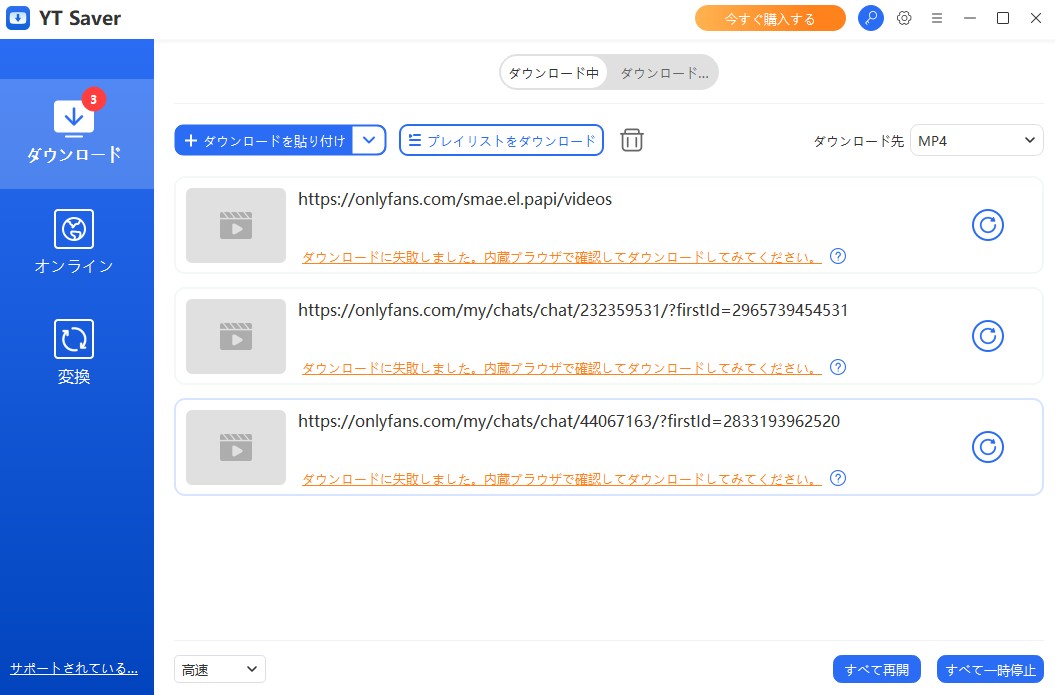The height and width of the screenshot is (695, 1055).
Task: Expand the arrow beside ダウンロードを貼り付け
Action: (369, 141)
